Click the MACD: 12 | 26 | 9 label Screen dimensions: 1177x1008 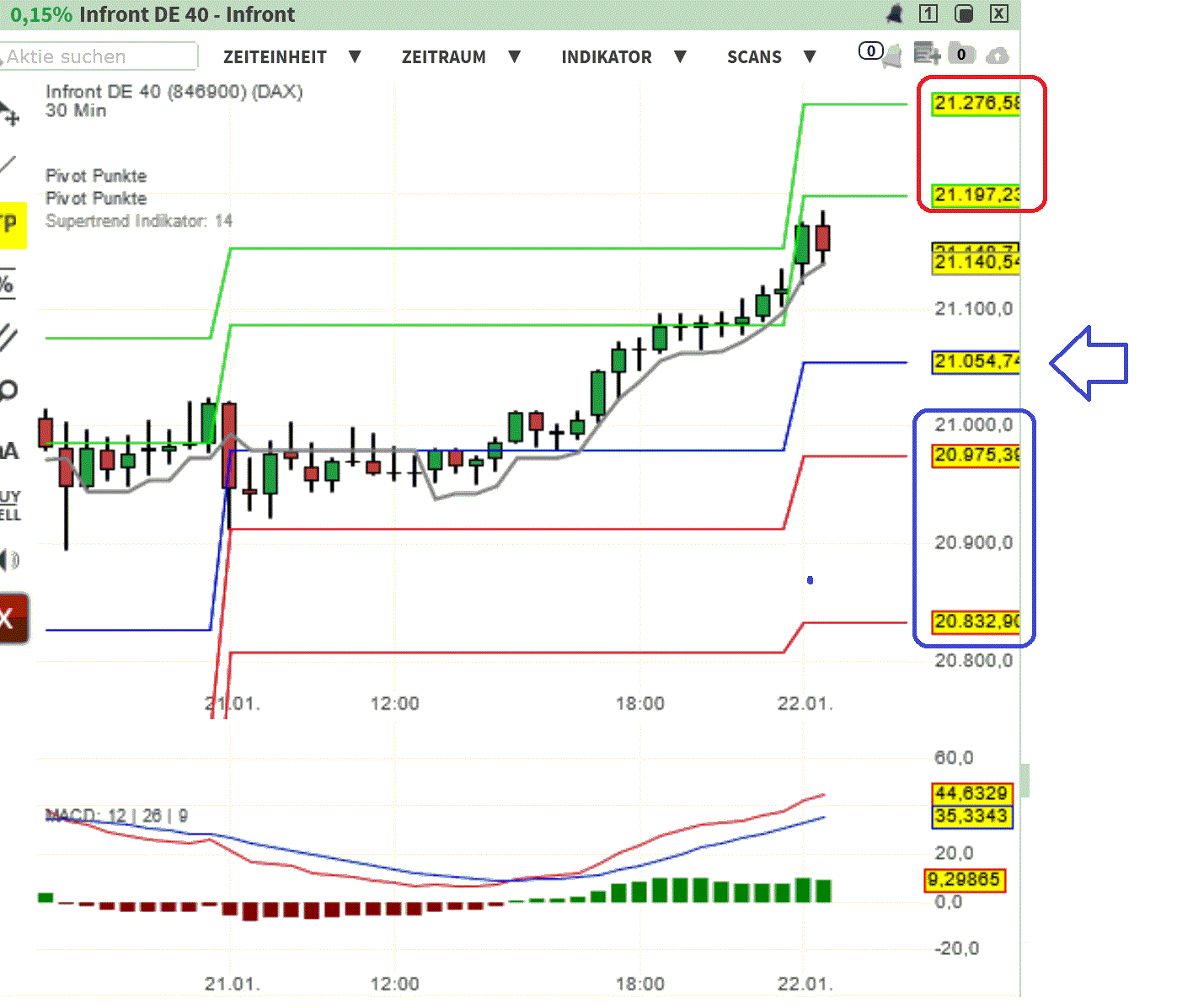pos(116,815)
